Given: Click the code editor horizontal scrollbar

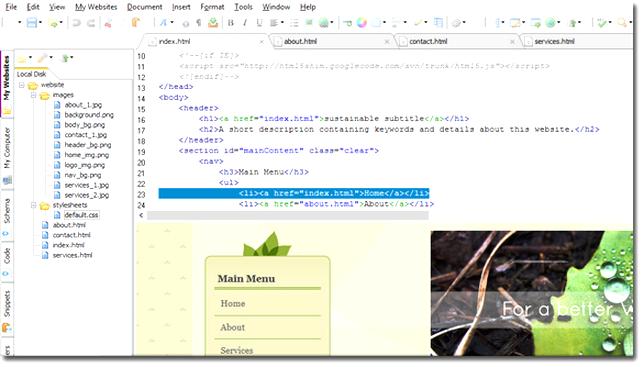Looking at the screenshot, I should (288, 215).
